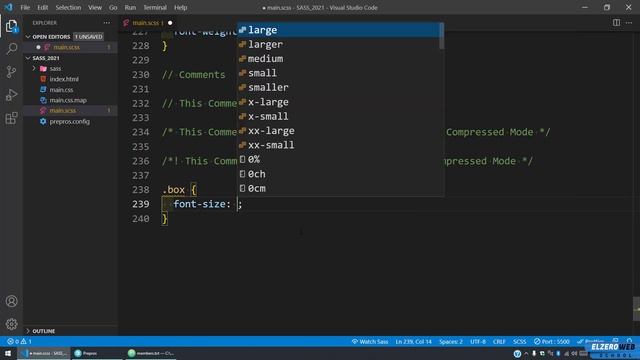
Task: Open the File menu
Action: click(25, 7)
